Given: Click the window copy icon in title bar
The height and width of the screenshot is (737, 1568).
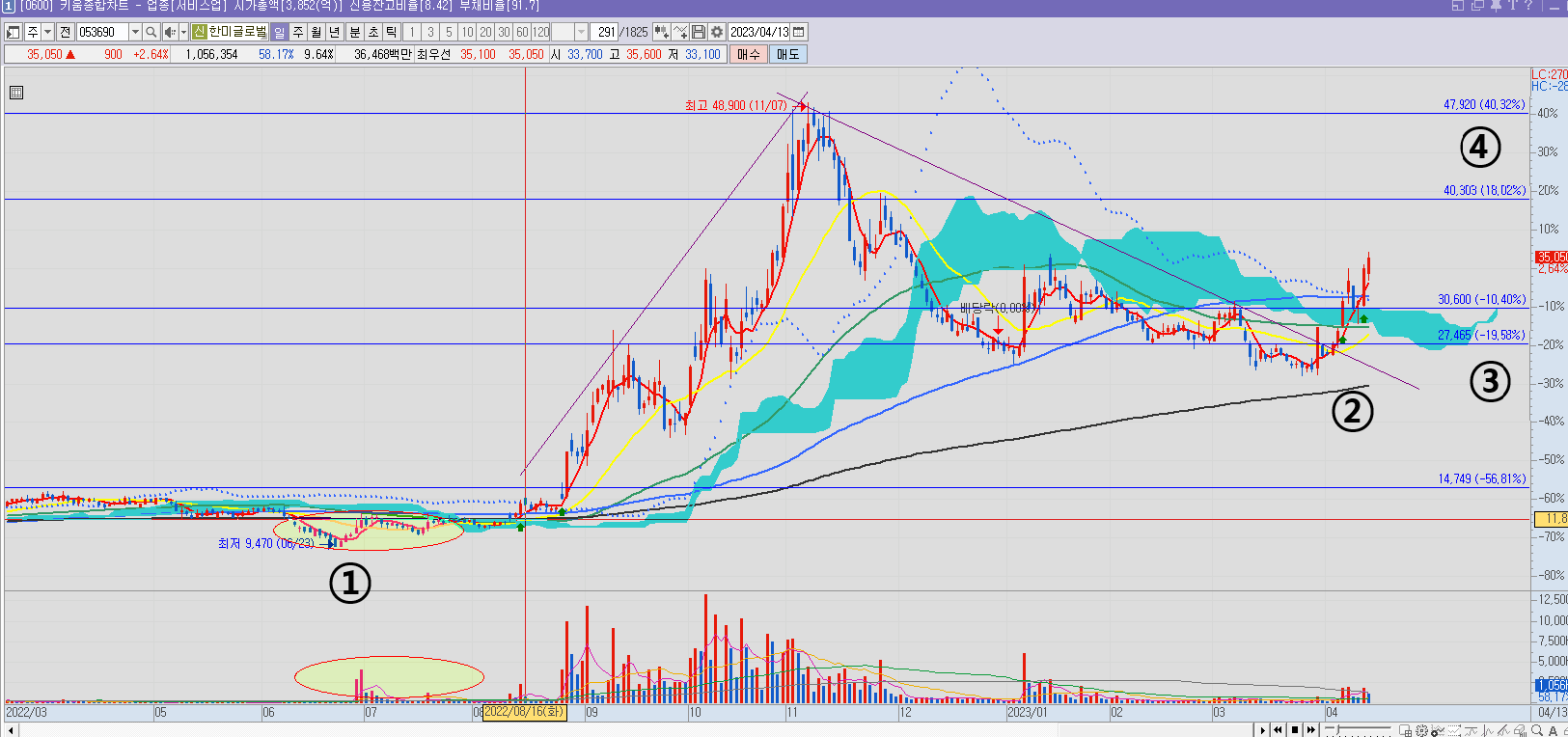Looking at the screenshot, I should click(x=1477, y=6).
